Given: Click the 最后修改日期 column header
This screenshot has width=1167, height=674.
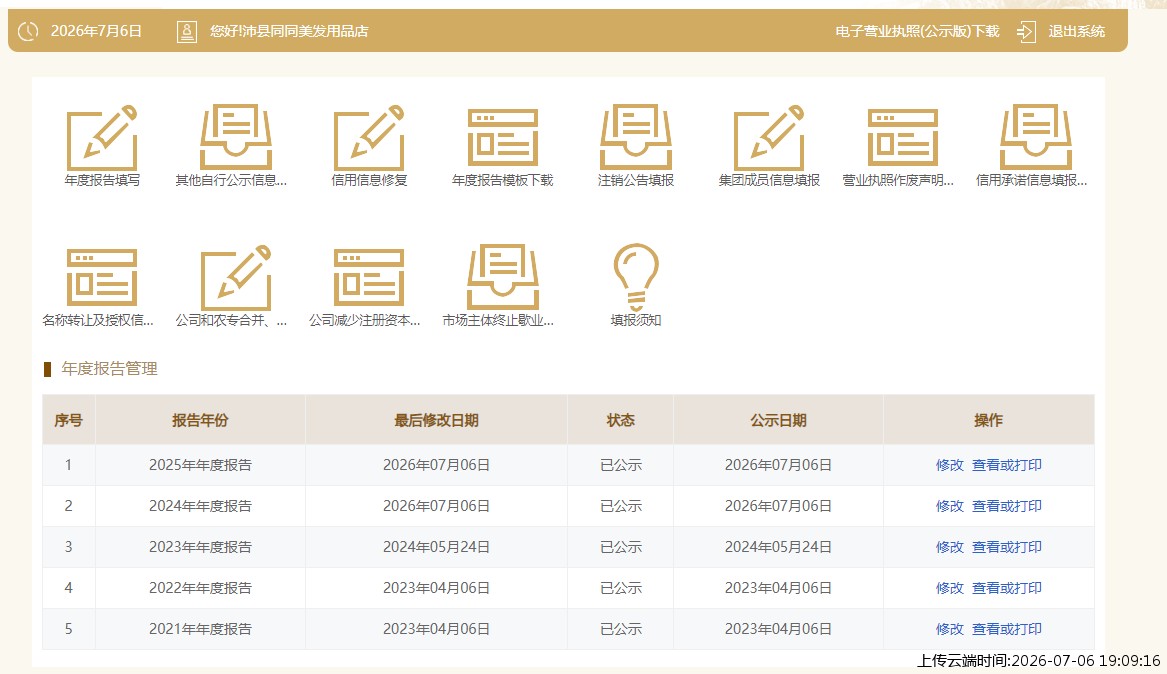Looking at the screenshot, I should pyautogui.click(x=436, y=420).
